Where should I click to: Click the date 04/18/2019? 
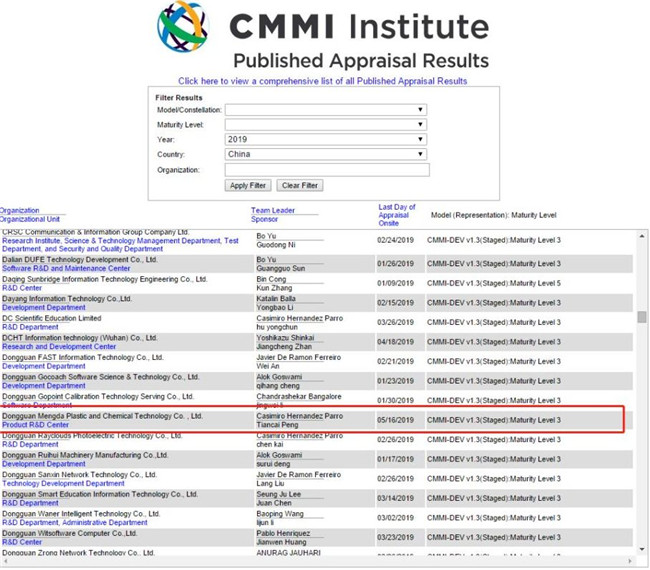395,342
